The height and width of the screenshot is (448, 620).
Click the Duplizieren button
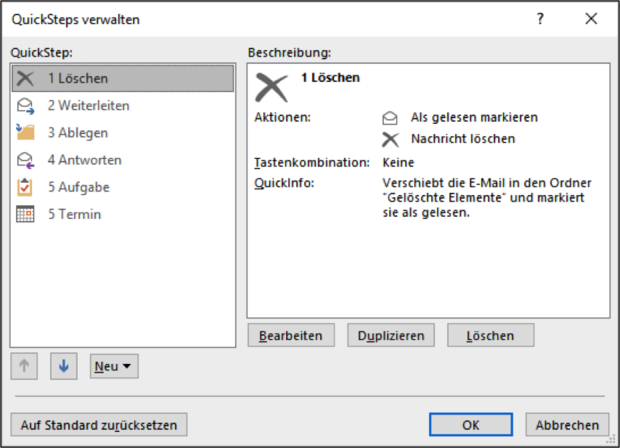click(x=391, y=335)
